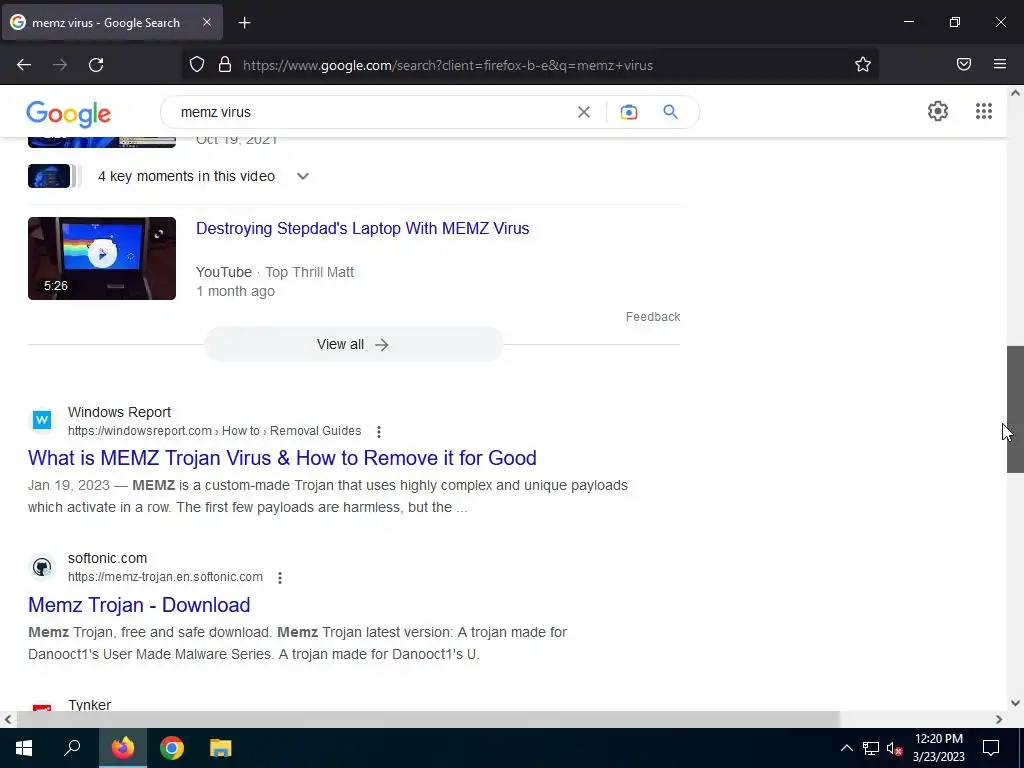Submit search with the magnifying glass icon
1024x768 pixels.
click(x=671, y=112)
